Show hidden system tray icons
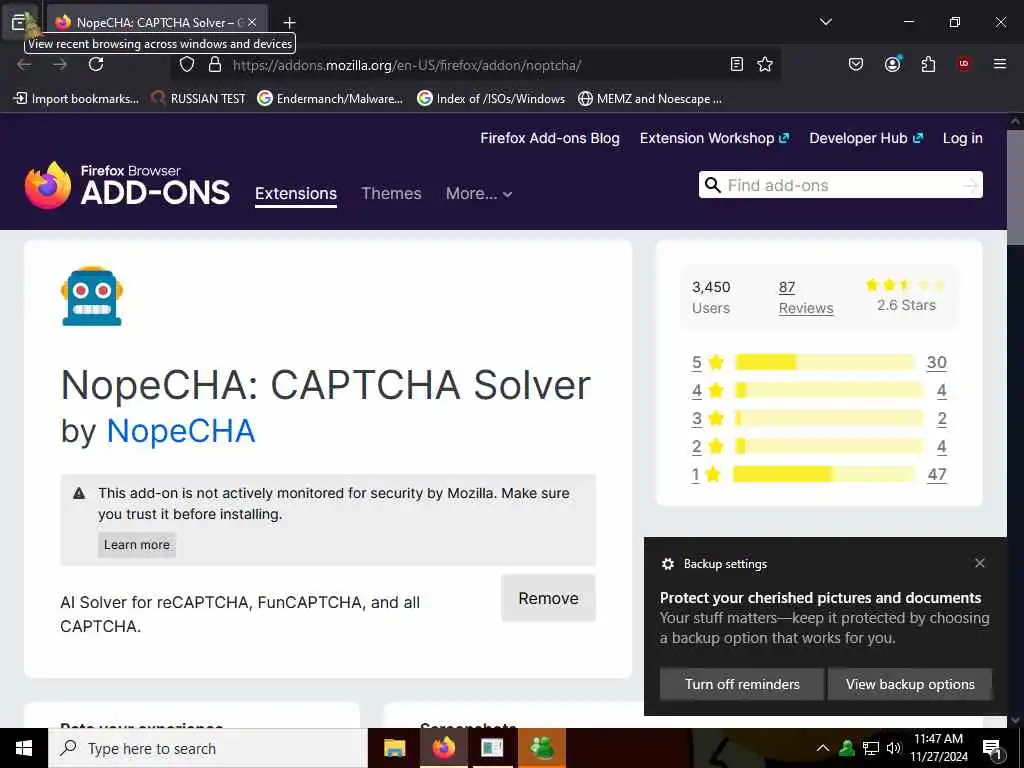 (x=823, y=748)
